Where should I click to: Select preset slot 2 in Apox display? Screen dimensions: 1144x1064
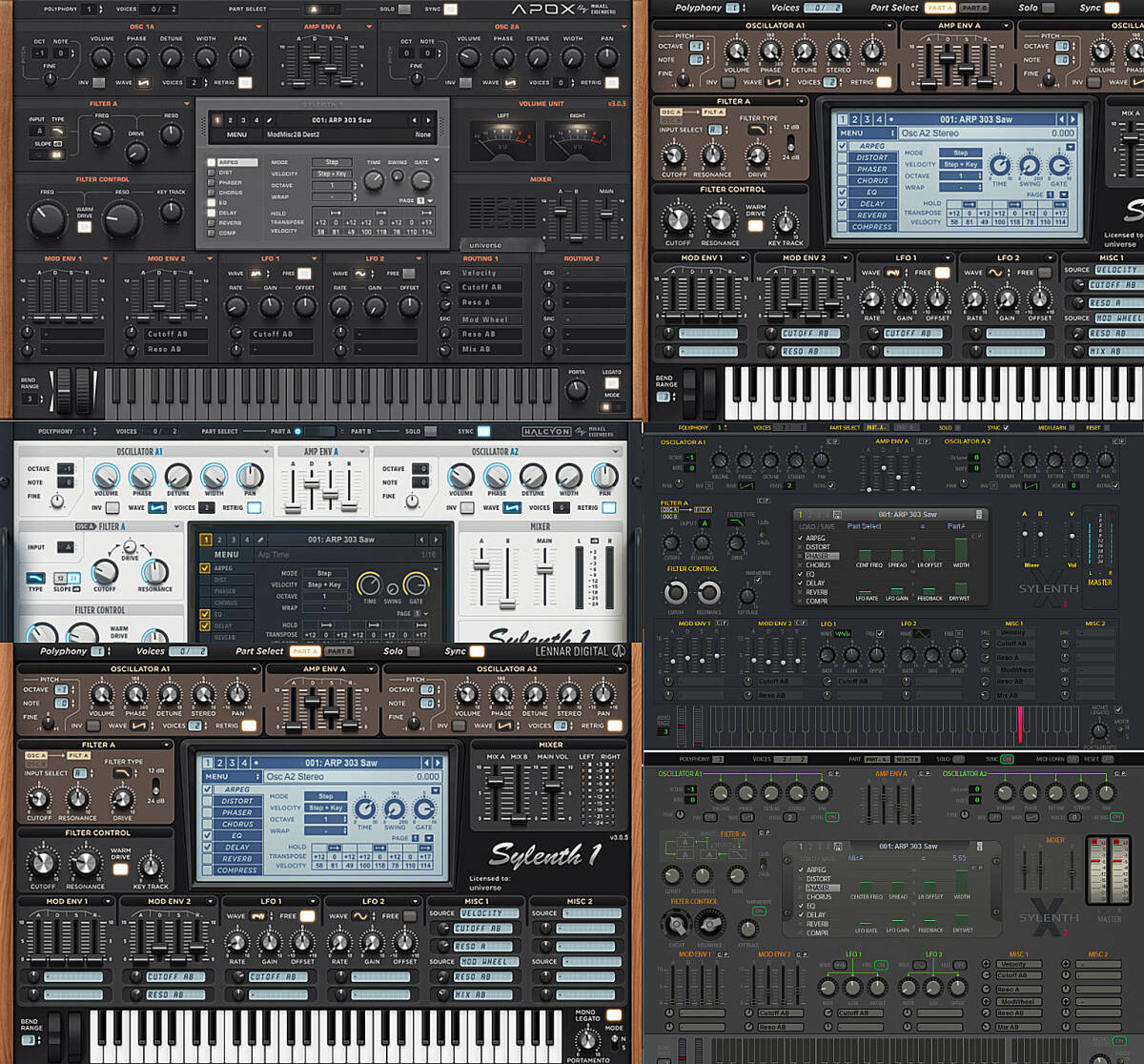click(230, 120)
